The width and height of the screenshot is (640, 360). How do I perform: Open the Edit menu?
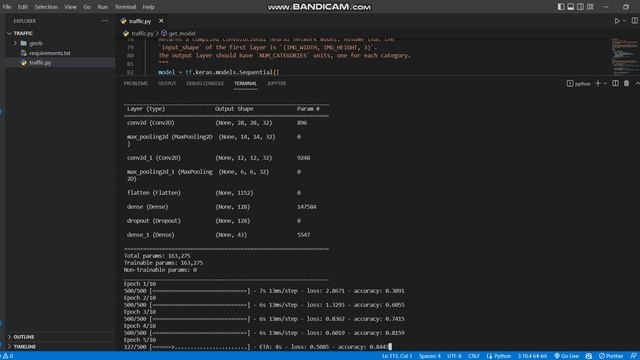[22, 7]
